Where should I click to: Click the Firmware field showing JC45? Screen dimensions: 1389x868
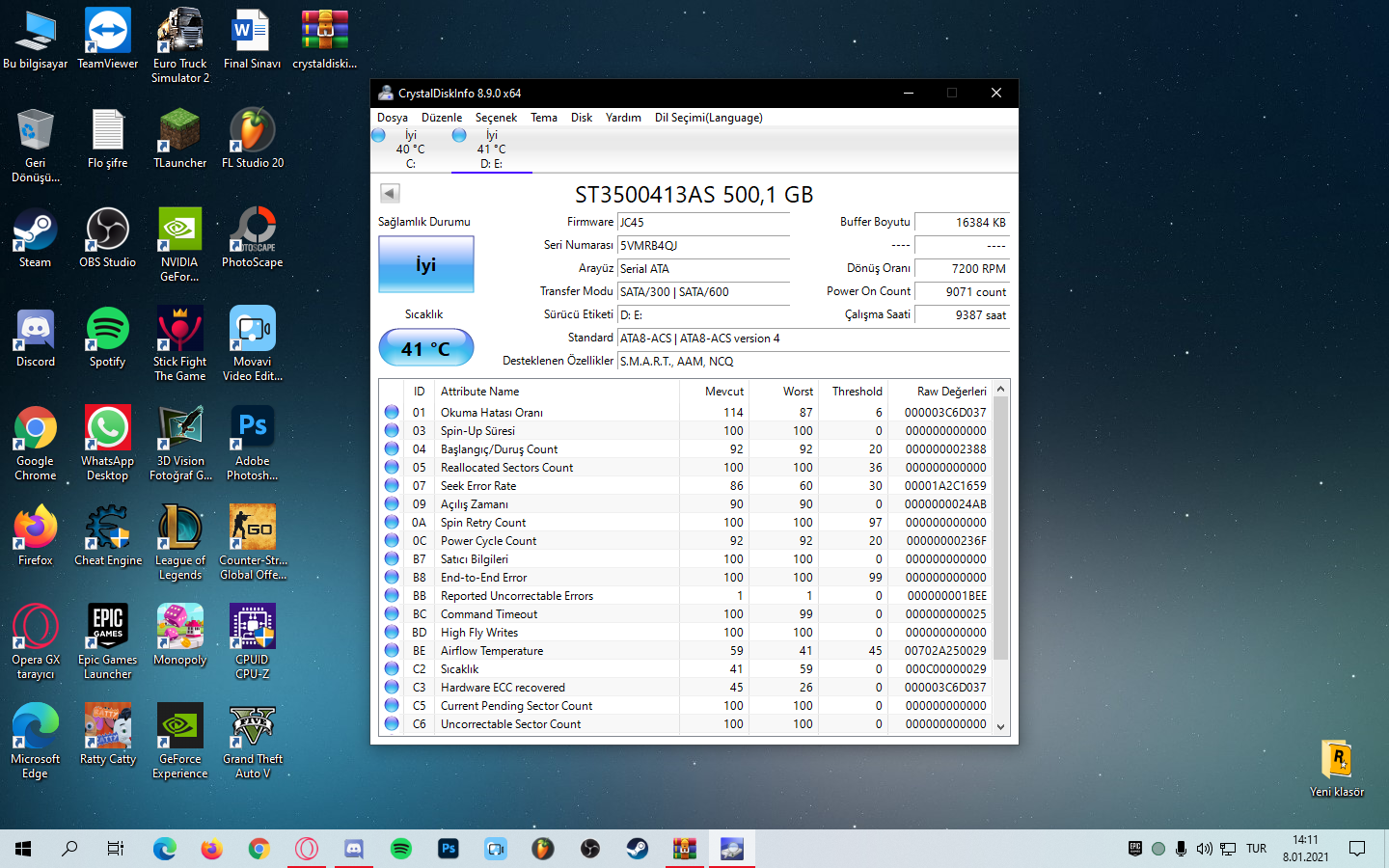tap(703, 222)
